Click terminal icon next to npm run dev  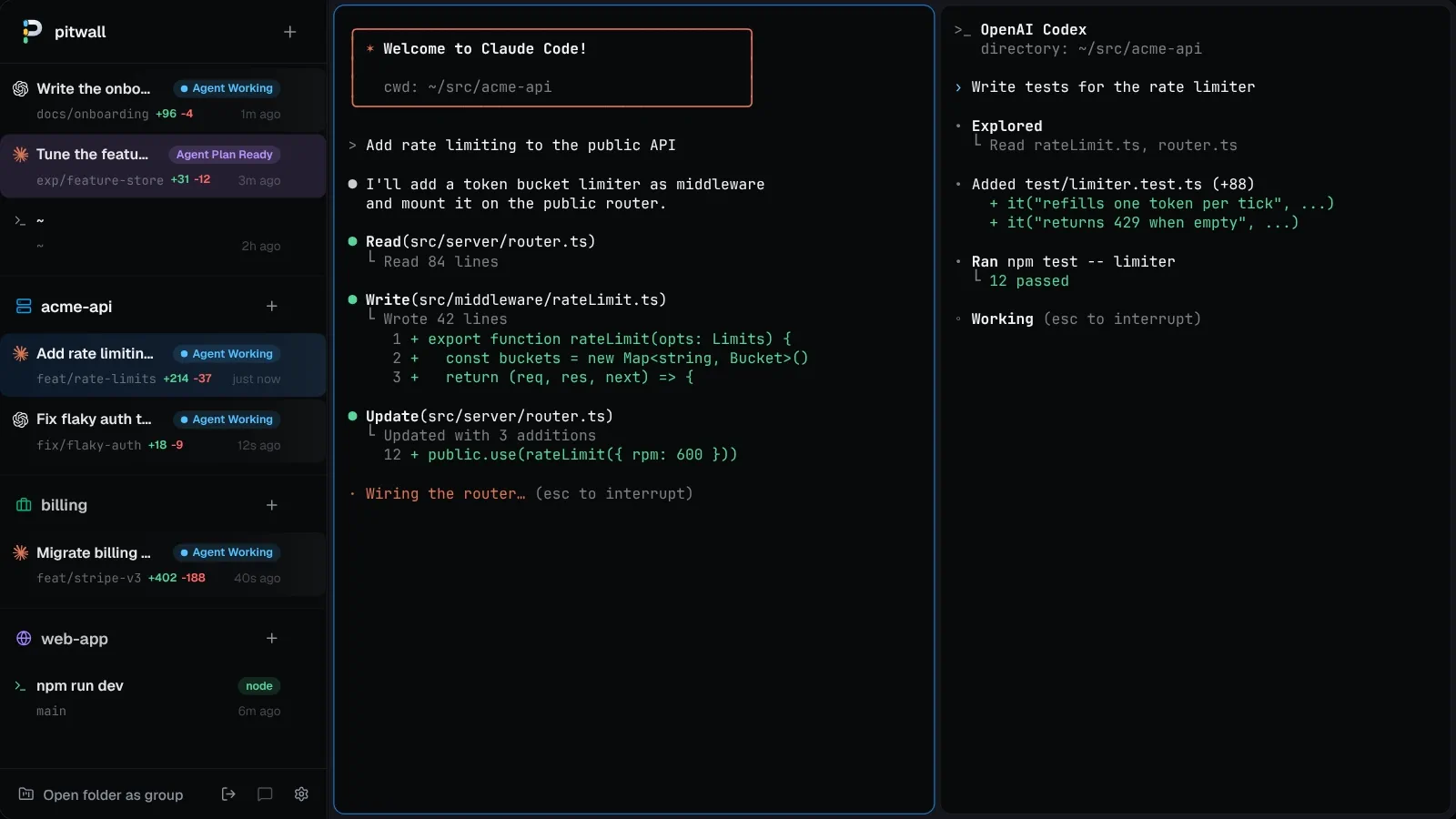(20, 686)
